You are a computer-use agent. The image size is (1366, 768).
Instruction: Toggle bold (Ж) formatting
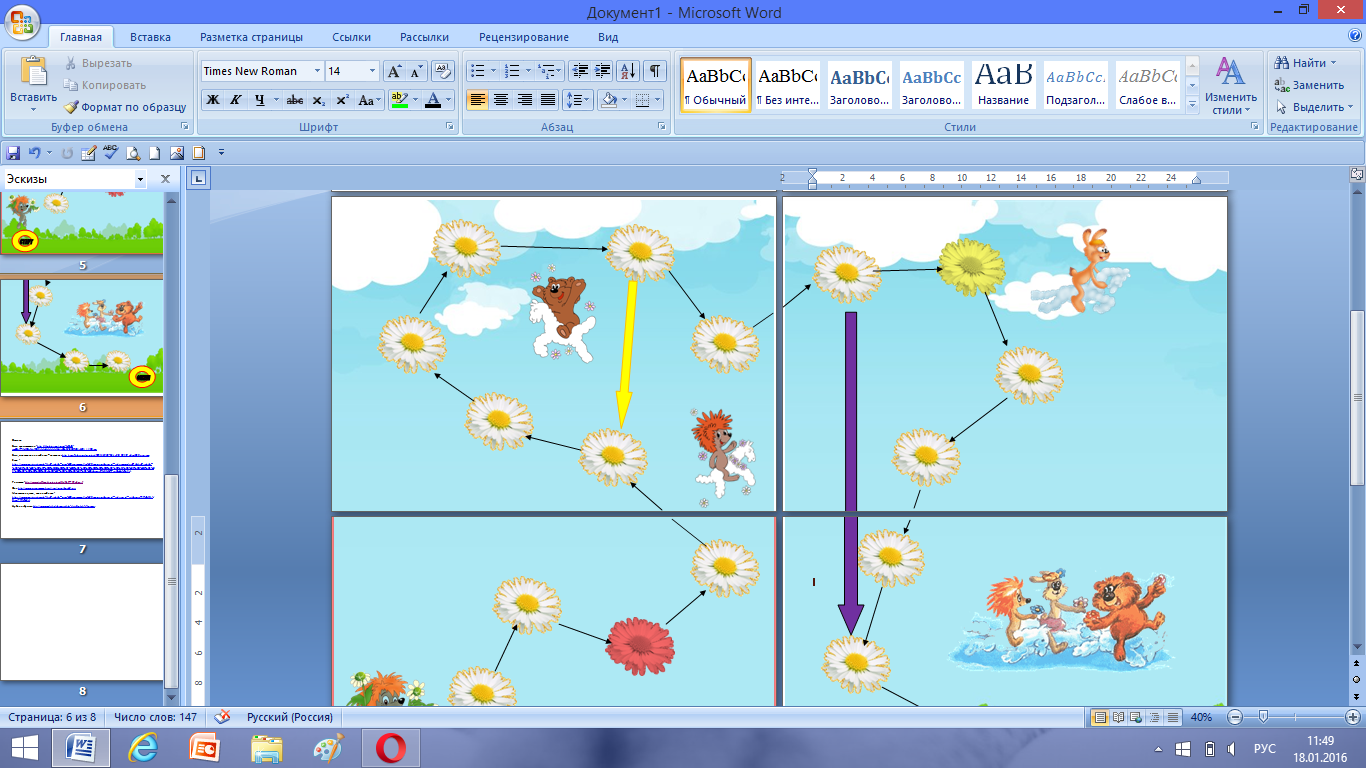212,100
